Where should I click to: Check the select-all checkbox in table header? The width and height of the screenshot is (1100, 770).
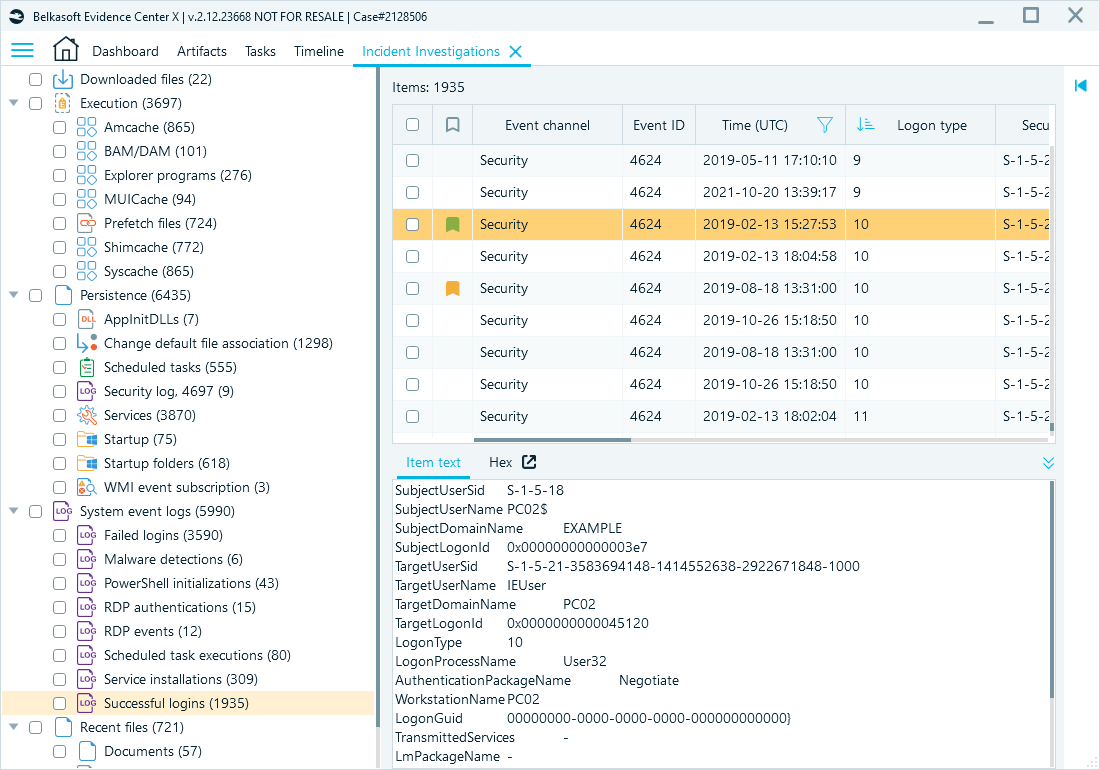point(412,125)
